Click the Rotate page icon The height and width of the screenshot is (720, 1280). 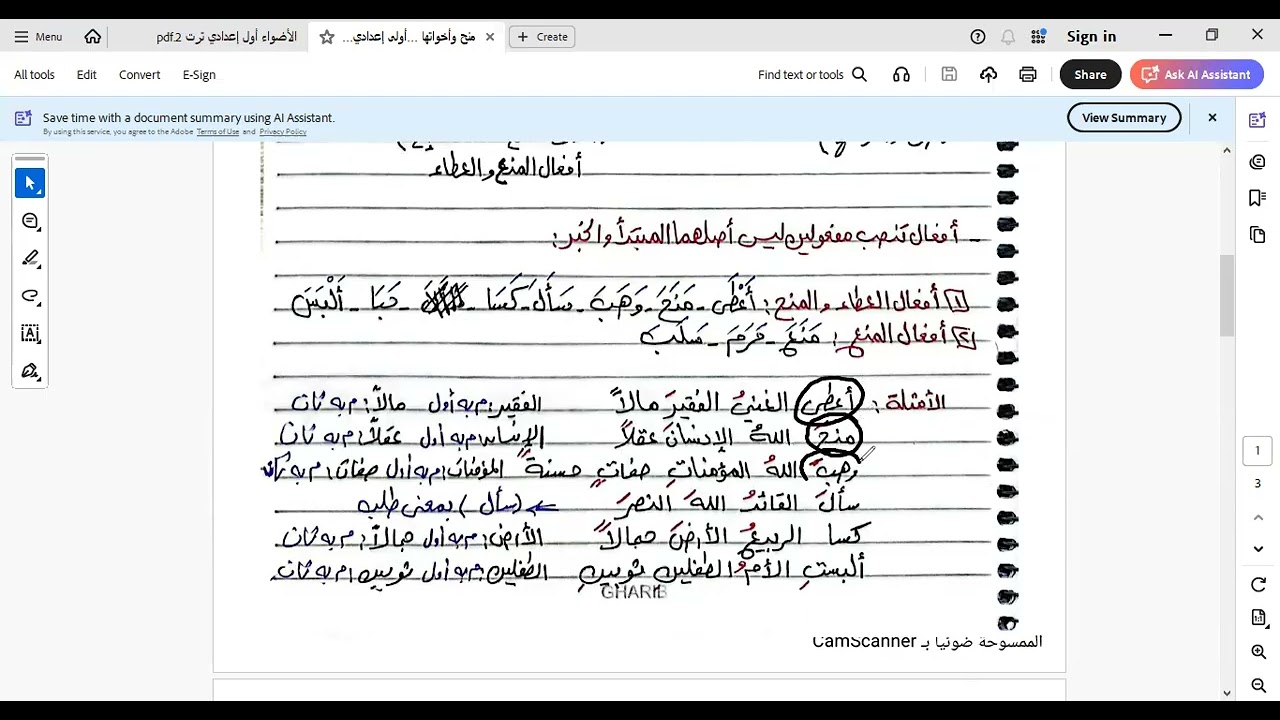point(1258,585)
